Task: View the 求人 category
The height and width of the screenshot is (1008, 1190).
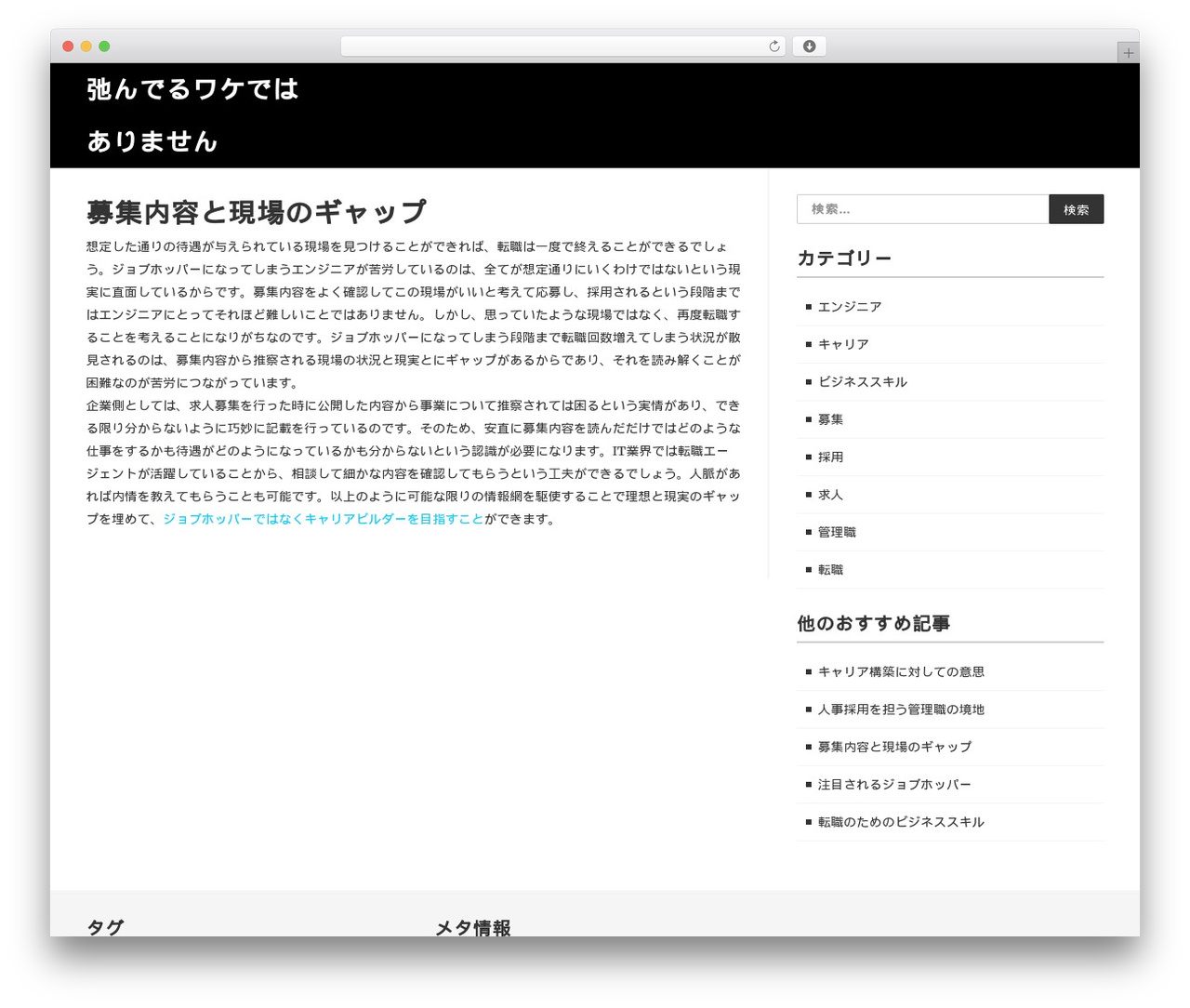Action: pyautogui.click(x=830, y=495)
